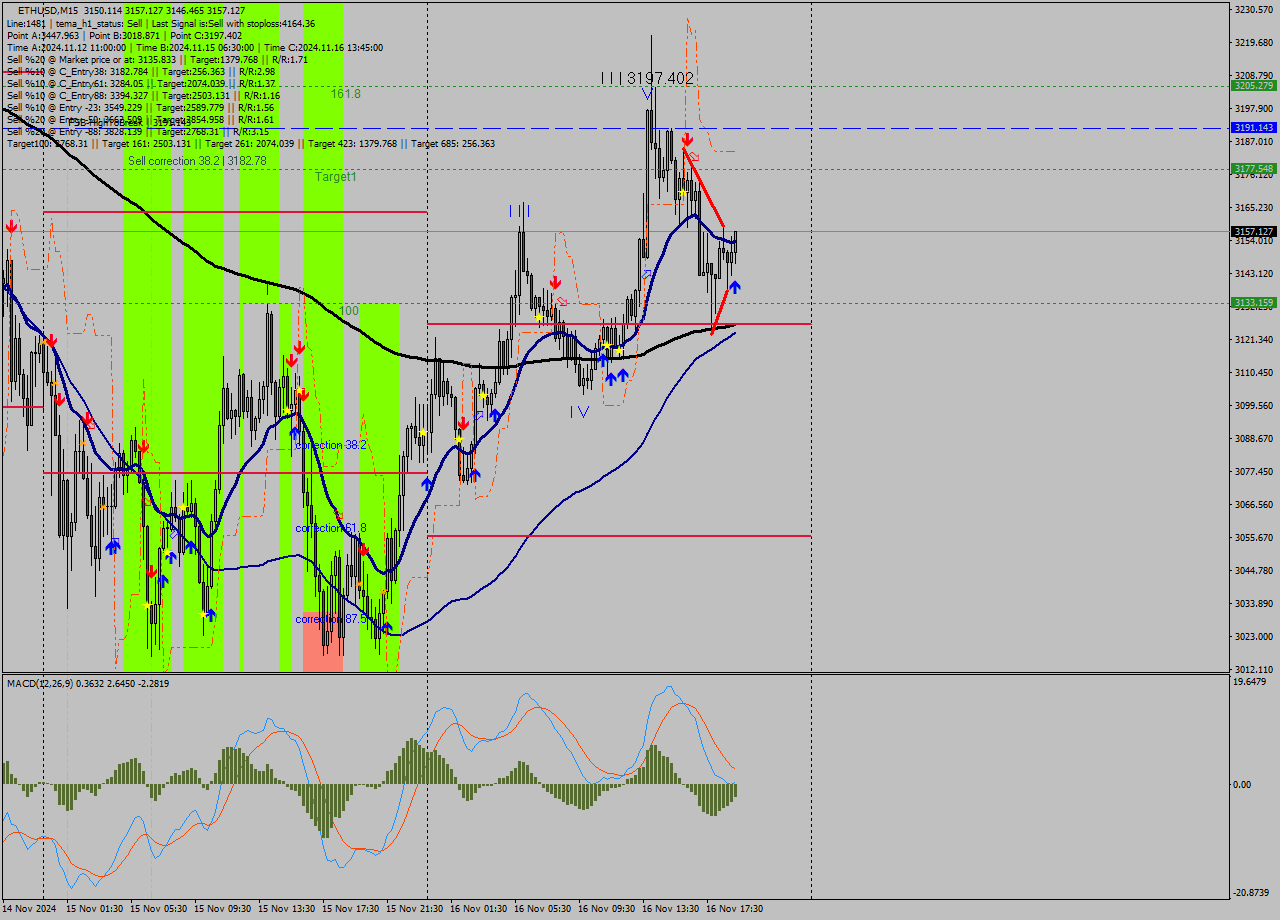Click the blue 'I V' wave label
The width and height of the screenshot is (1280, 920).
(x=579, y=411)
